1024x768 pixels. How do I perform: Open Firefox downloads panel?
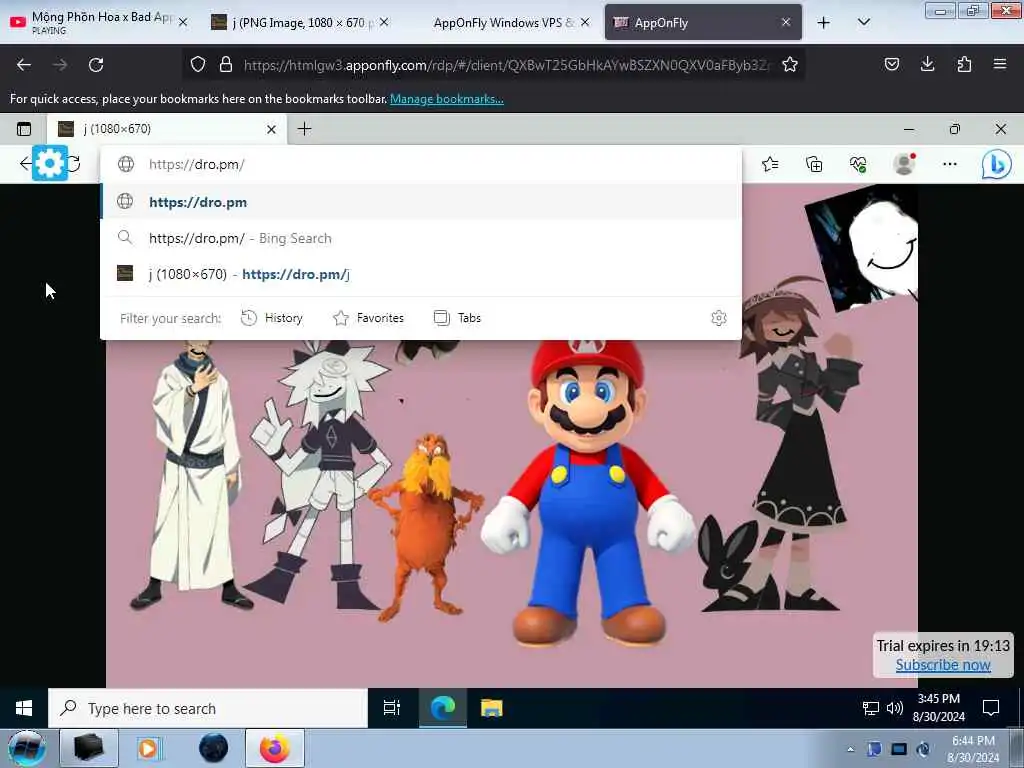(x=927, y=64)
